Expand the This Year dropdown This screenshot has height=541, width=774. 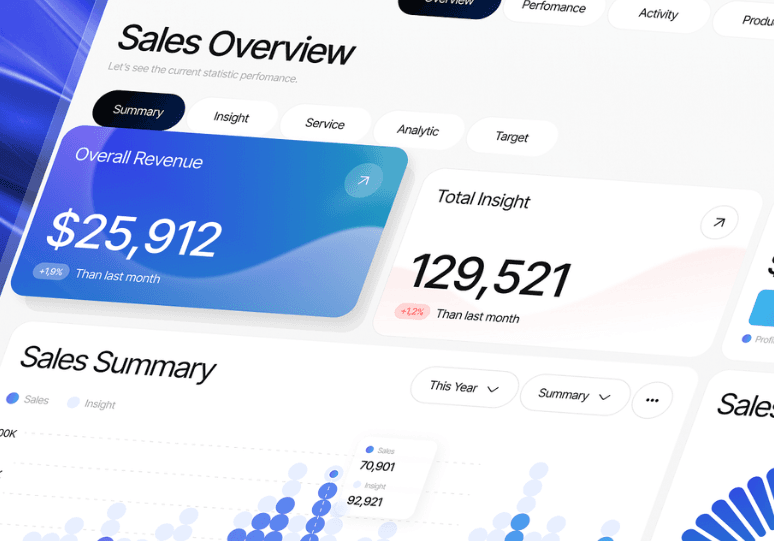(464, 387)
